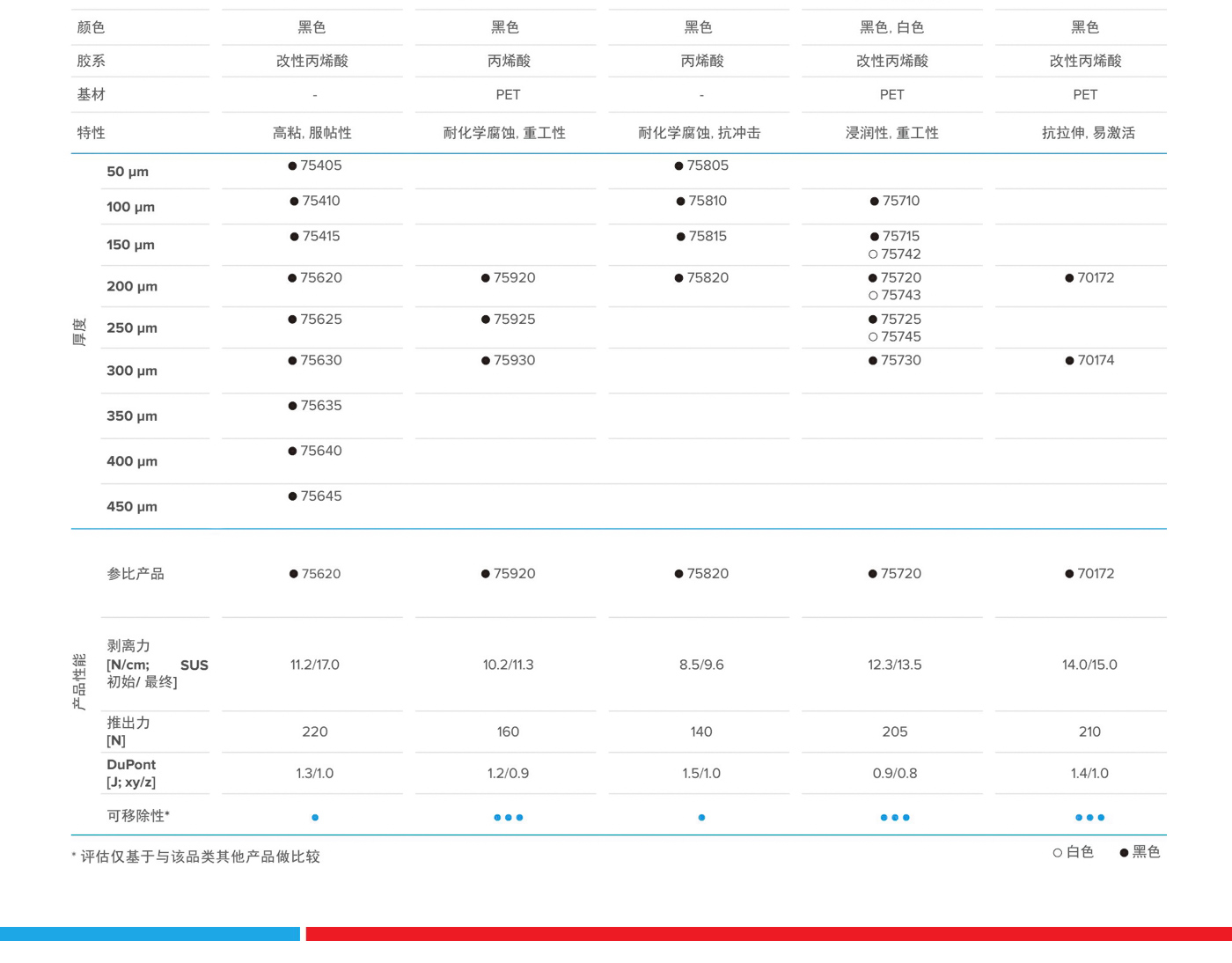Click DuPont value 1.3/1.0
The image size is (1232, 963).
[x=315, y=774]
